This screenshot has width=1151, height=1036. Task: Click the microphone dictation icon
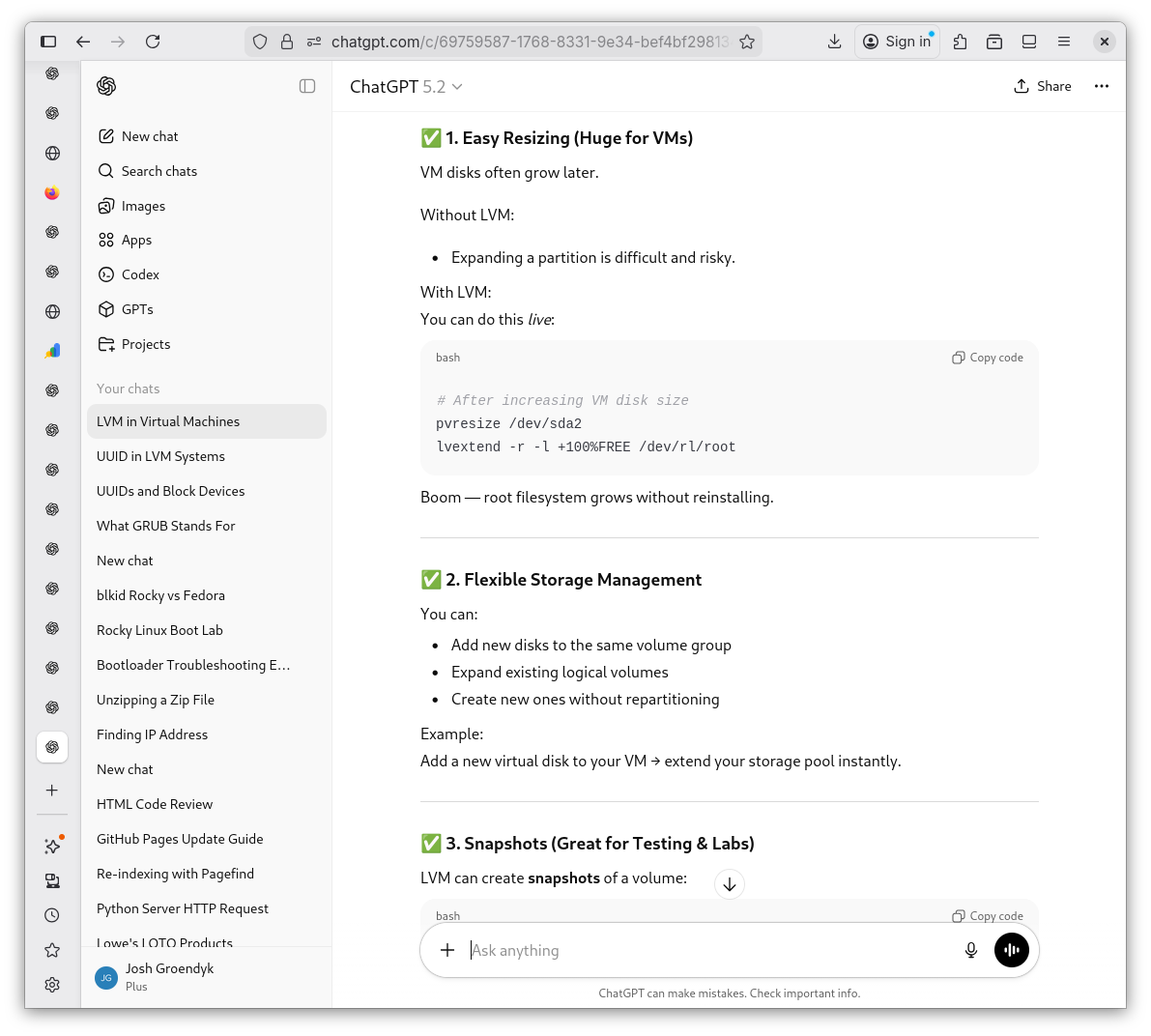point(971,950)
